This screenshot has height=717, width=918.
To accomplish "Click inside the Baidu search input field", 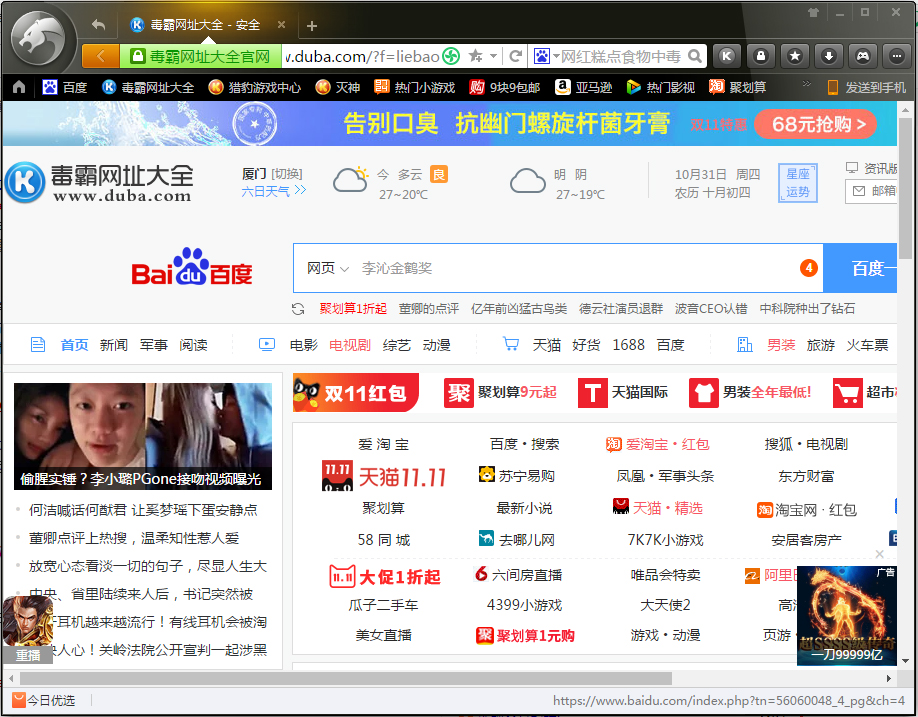I will (x=500, y=268).
